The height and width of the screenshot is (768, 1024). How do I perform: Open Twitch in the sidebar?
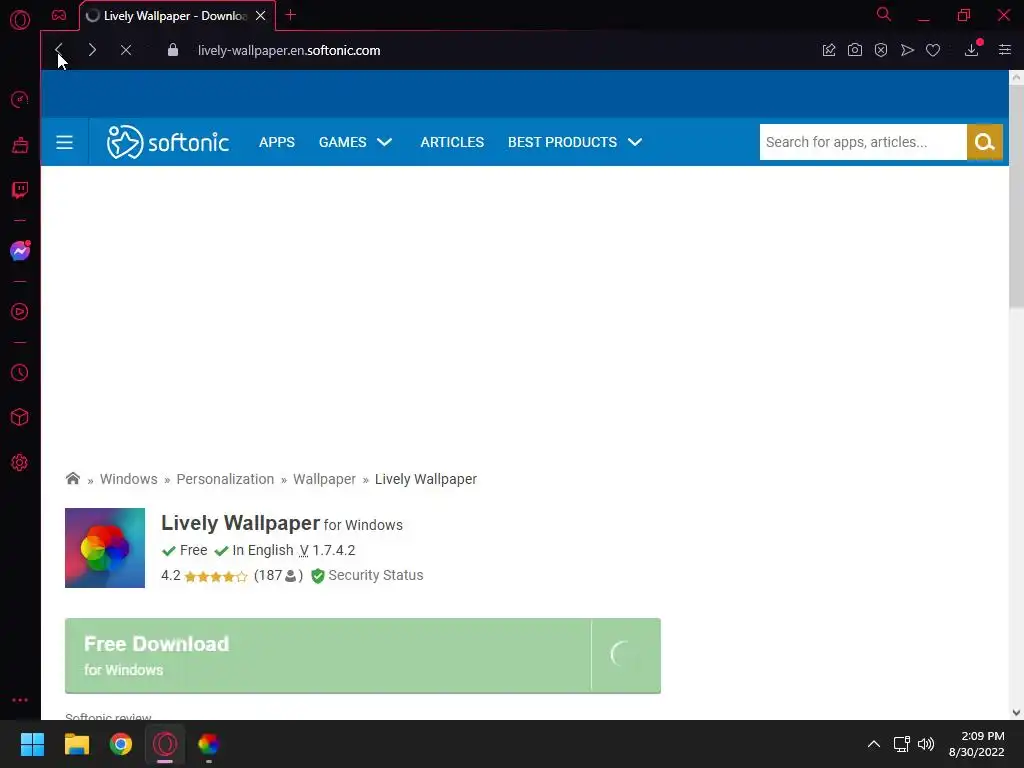pos(20,190)
